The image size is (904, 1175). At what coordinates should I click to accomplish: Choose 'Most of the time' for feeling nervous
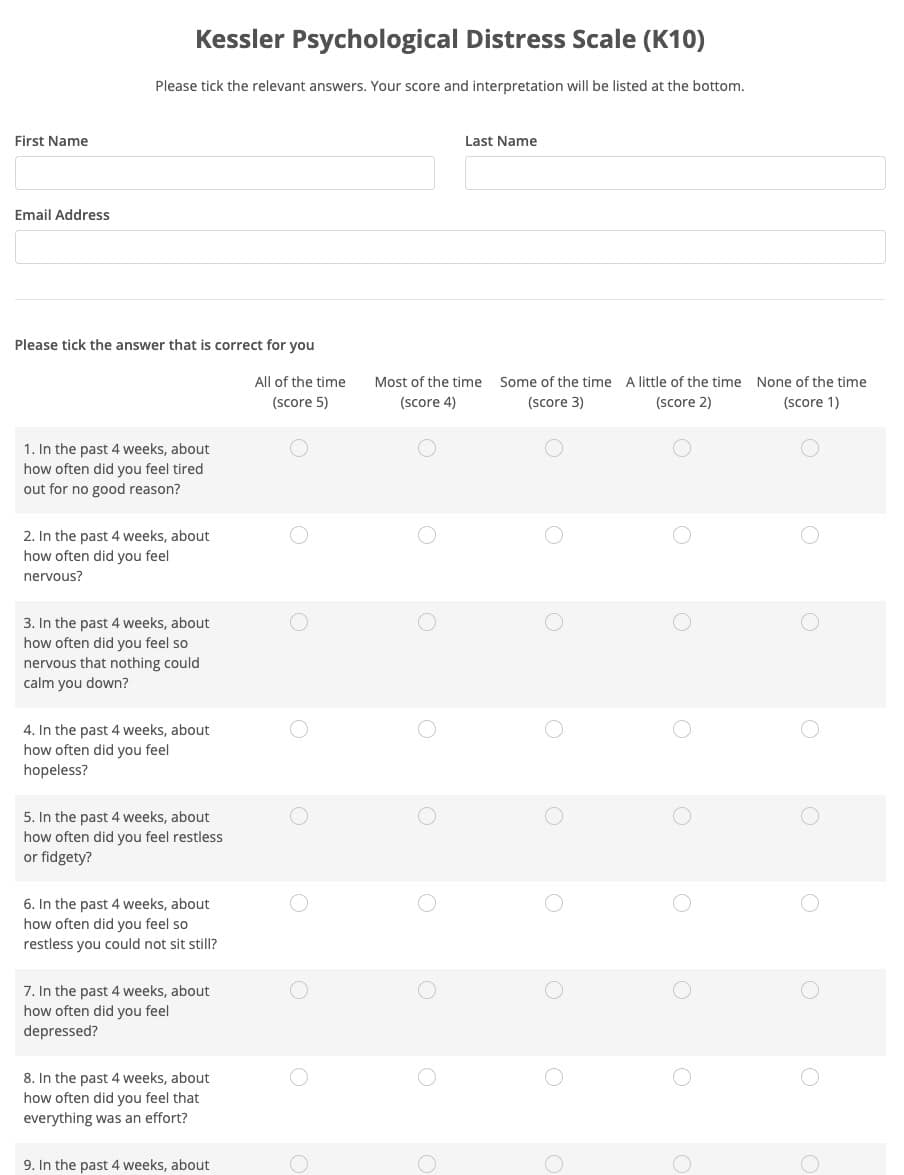(x=427, y=535)
